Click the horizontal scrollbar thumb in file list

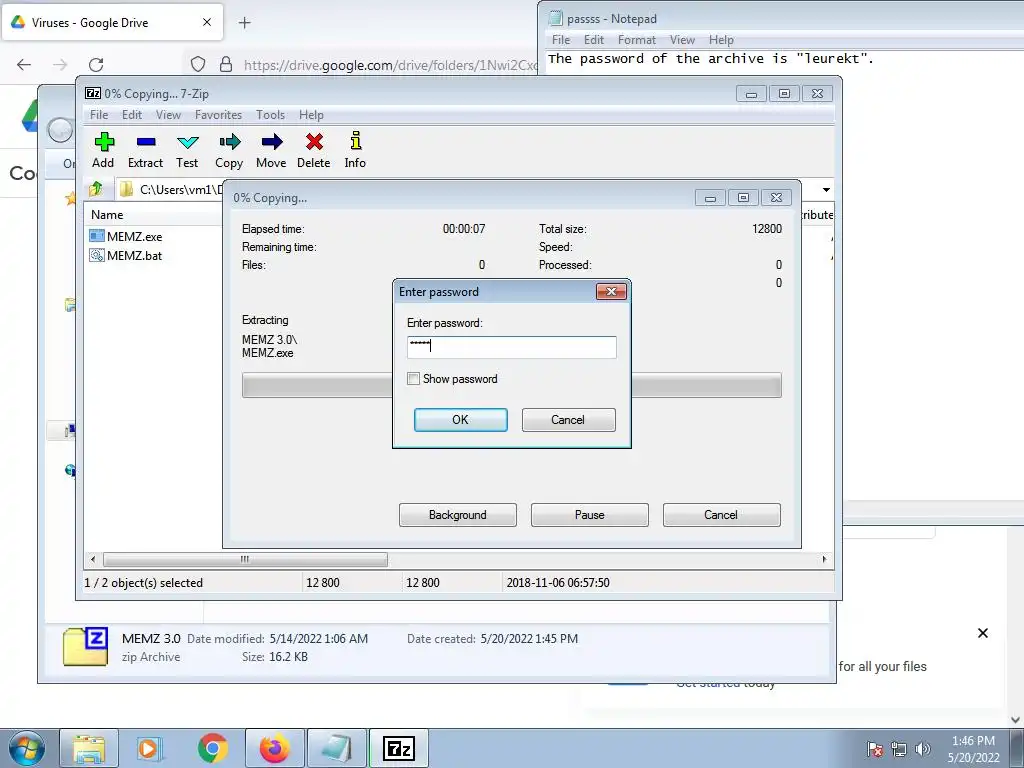tap(245, 559)
